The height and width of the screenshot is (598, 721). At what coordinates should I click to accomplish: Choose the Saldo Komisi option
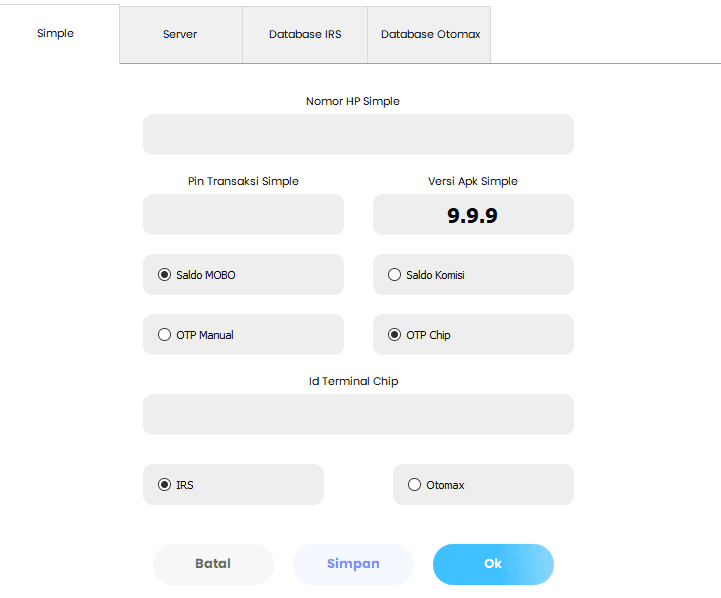[395, 275]
